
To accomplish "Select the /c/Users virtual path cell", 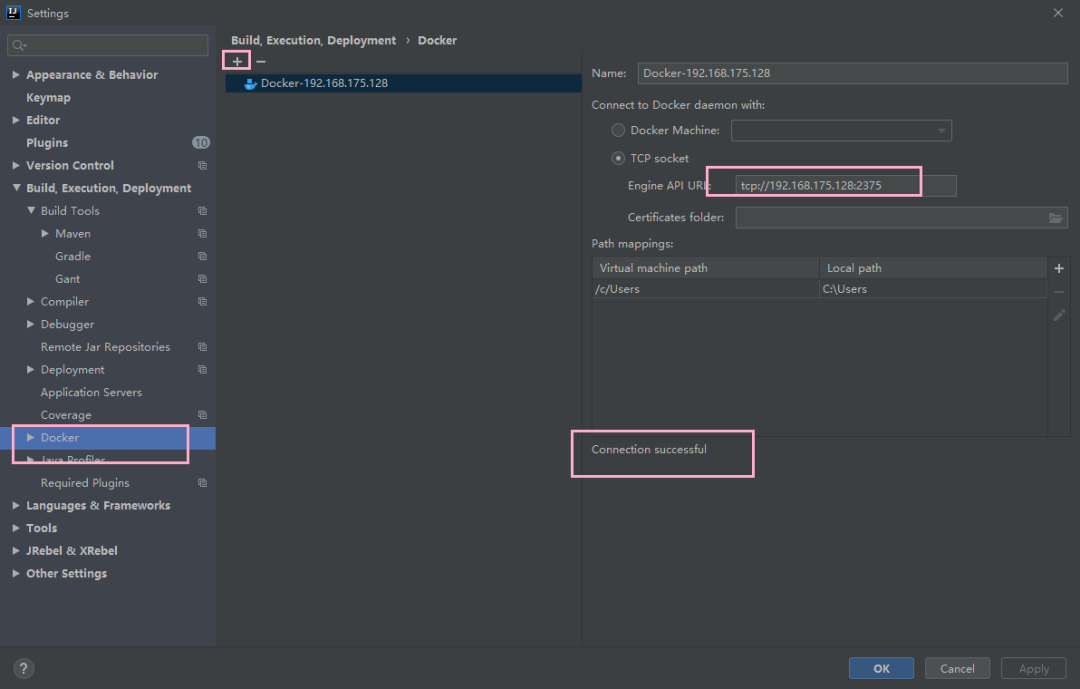I will click(x=705, y=289).
